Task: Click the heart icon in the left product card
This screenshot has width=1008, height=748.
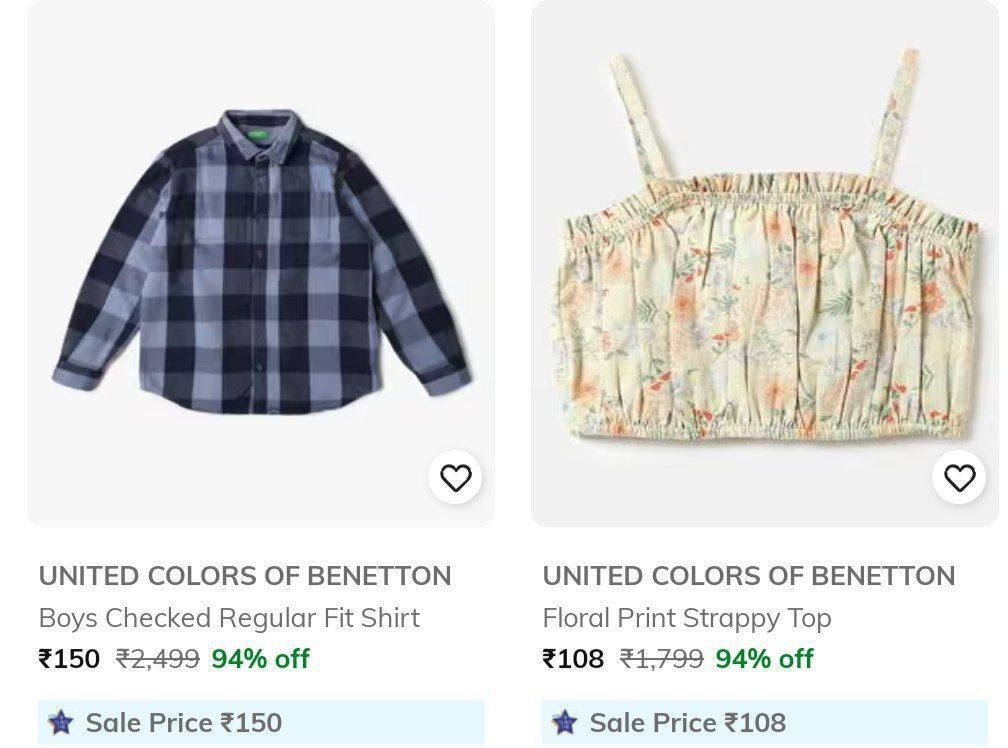Action: click(456, 477)
